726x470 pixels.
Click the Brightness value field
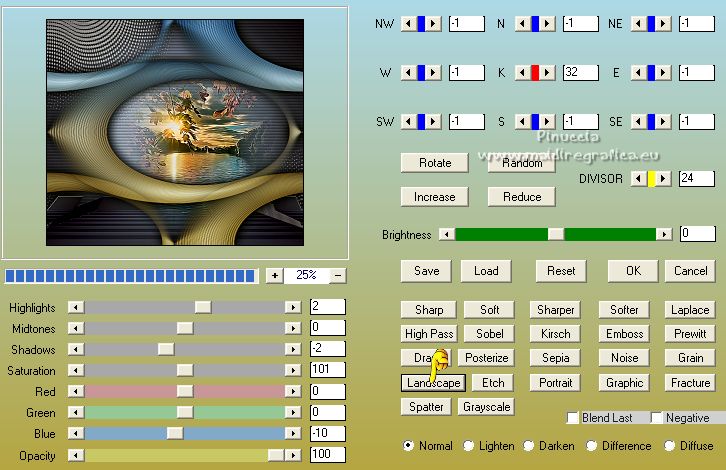click(698, 234)
